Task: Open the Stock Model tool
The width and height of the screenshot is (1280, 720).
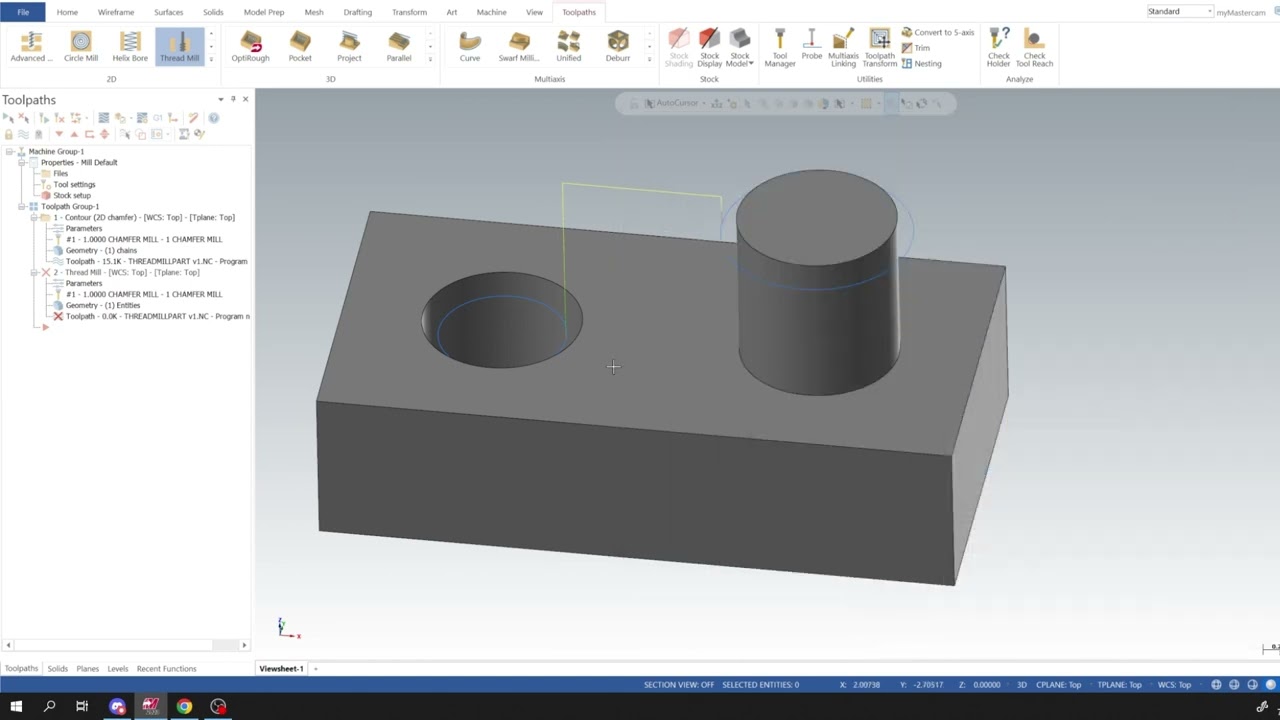Action: point(740,48)
